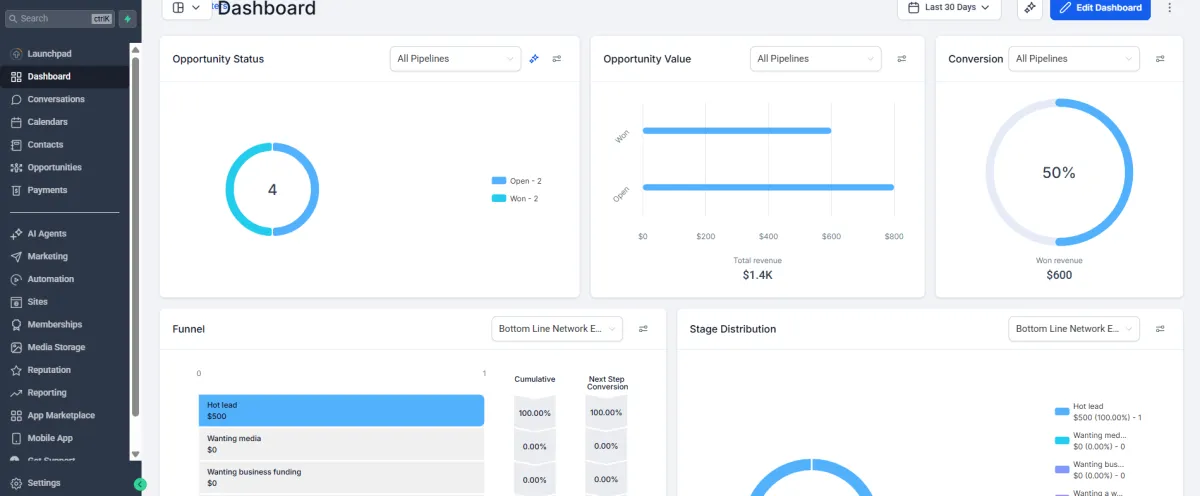Open the three-dot more options menu
This screenshot has height=496, width=1200.
point(1169,8)
